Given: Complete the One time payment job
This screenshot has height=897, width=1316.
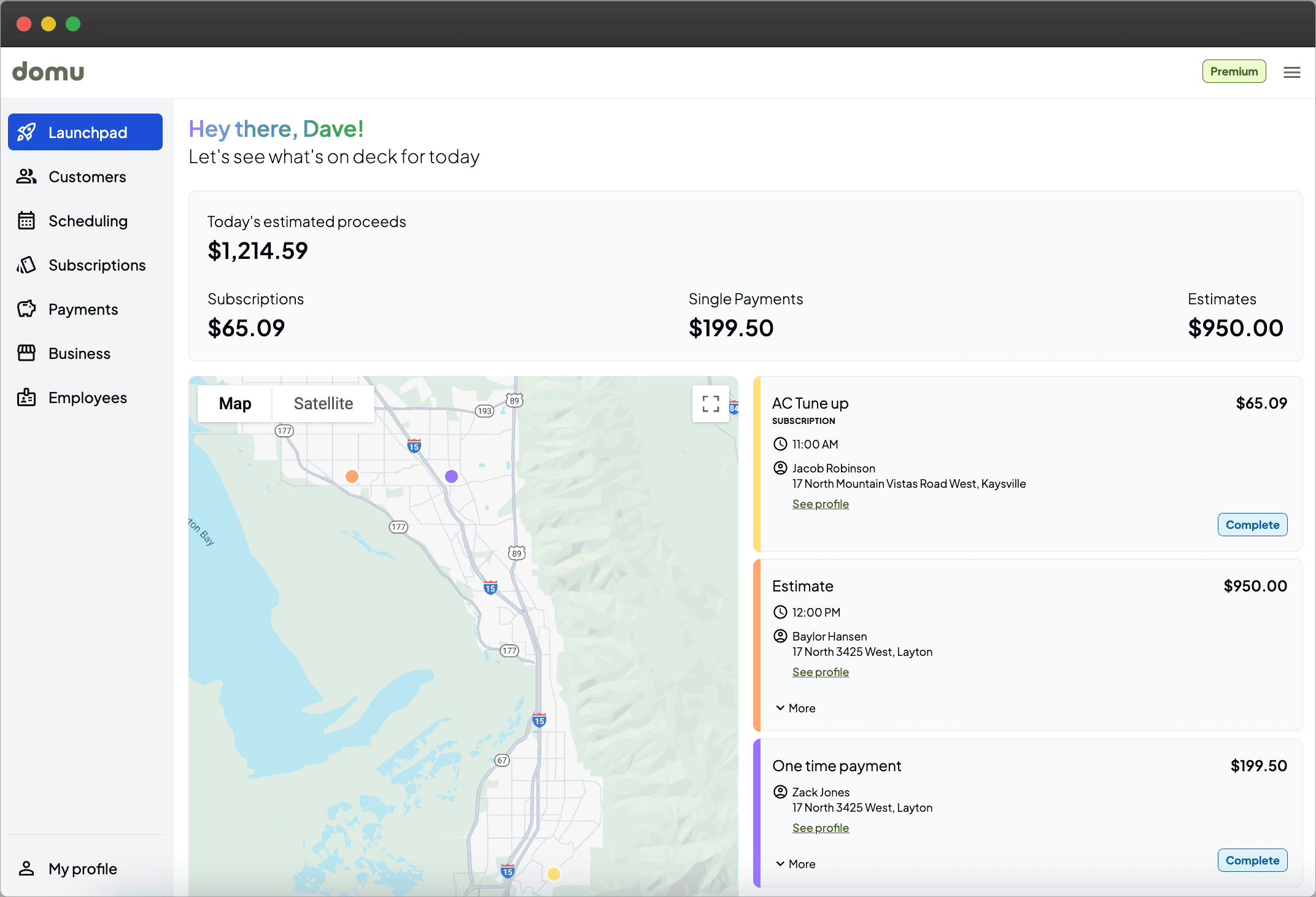Looking at the screenshot, I should (1252, 860).
